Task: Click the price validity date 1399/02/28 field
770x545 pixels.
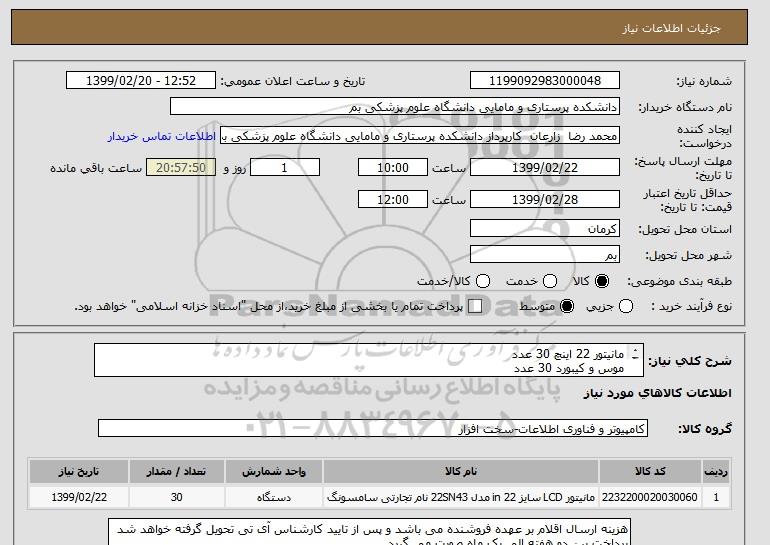Action: (545, 199)
